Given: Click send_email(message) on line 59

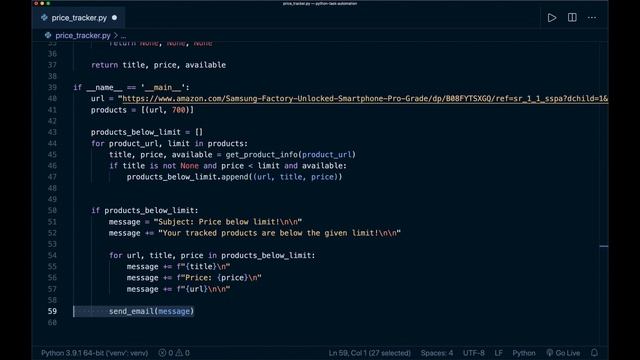Looking at the screenshot, I should [x=151, y=311].
